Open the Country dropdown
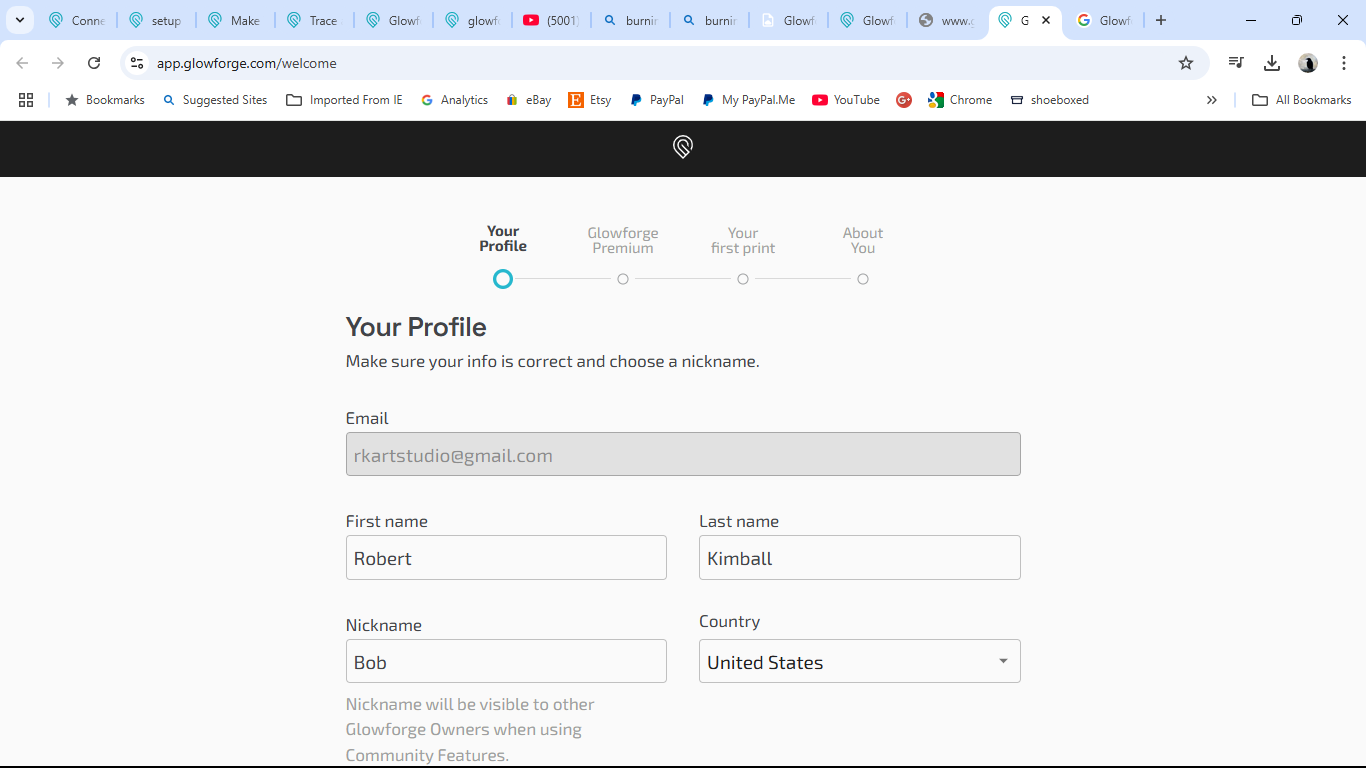 pyautogui.click(x=859, y=661)
